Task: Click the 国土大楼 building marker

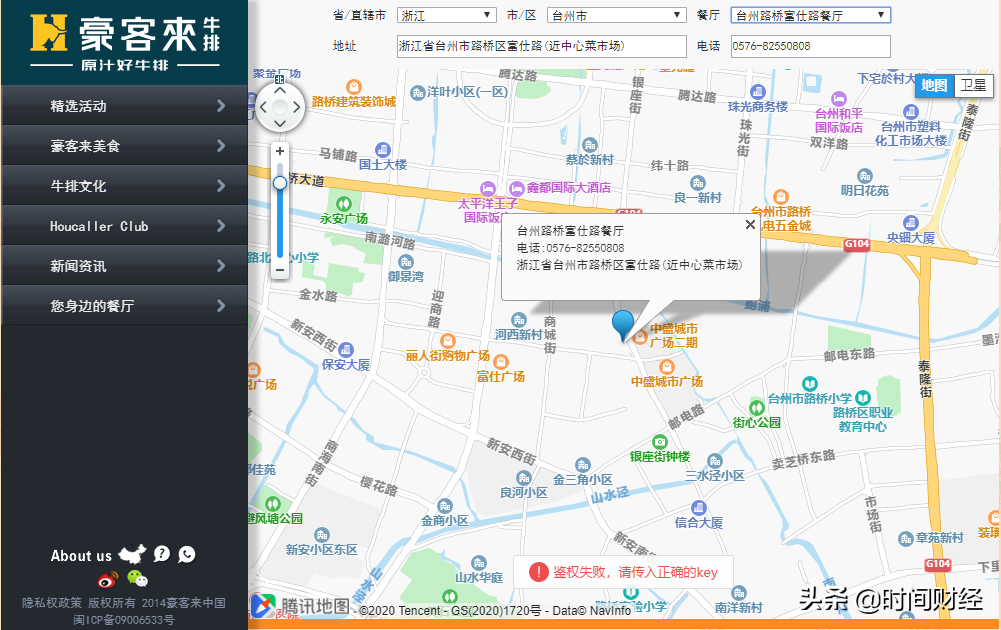Action: (382, 149)
